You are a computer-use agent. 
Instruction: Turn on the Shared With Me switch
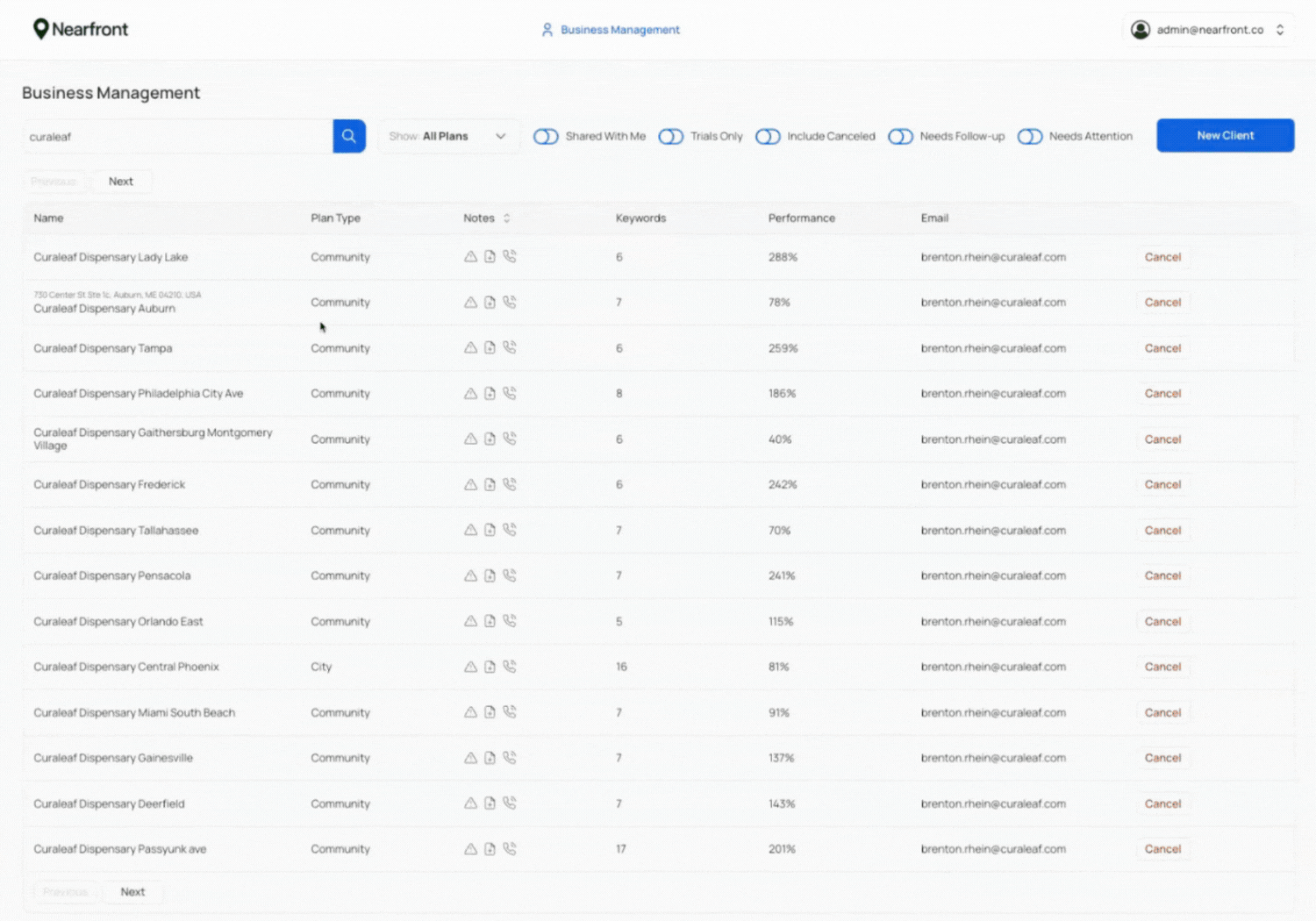(x=546, y=136)
